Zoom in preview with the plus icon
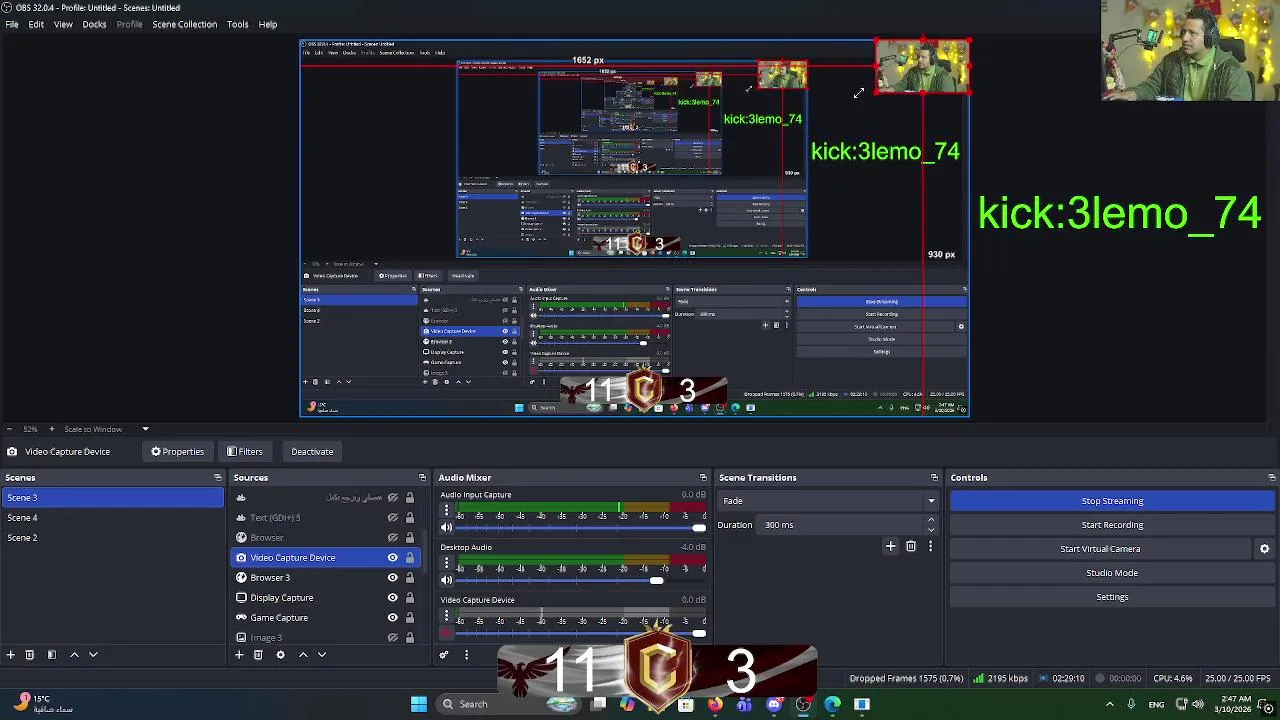 tap(52, 429)
